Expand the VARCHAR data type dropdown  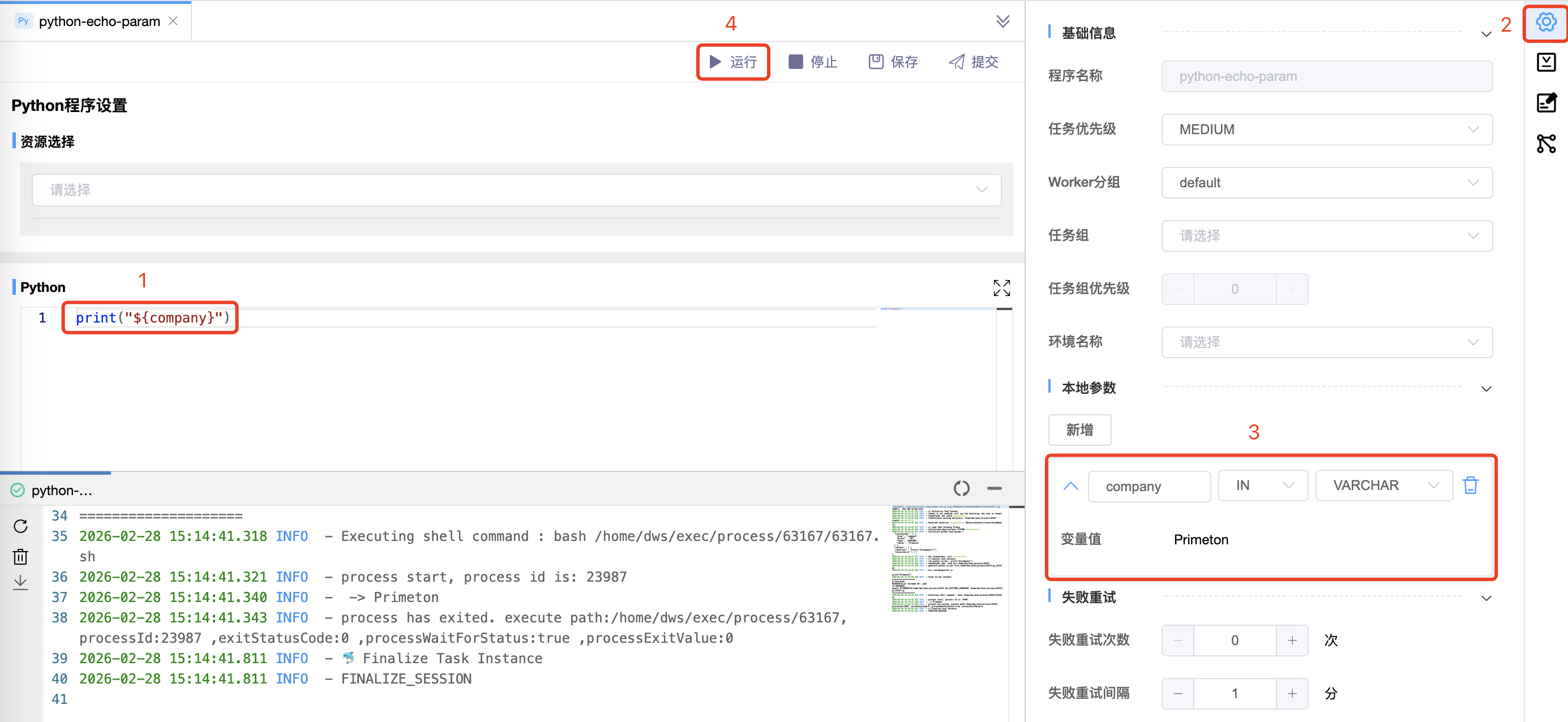(1383, 485)
